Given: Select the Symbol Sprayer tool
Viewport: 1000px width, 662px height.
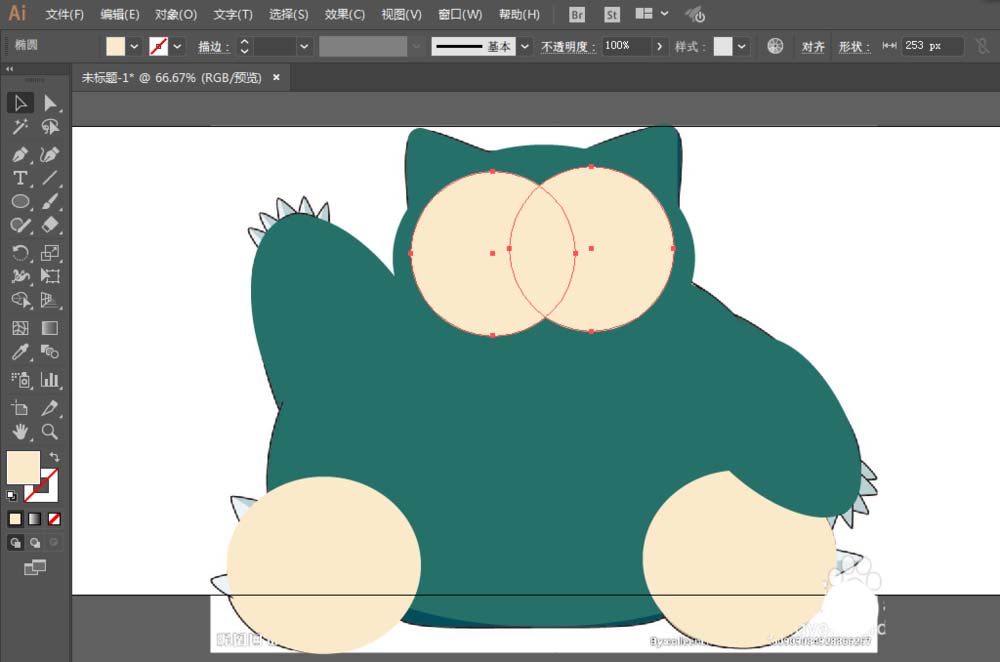Looking at the screenshot, I should click(x=20, y=380).
